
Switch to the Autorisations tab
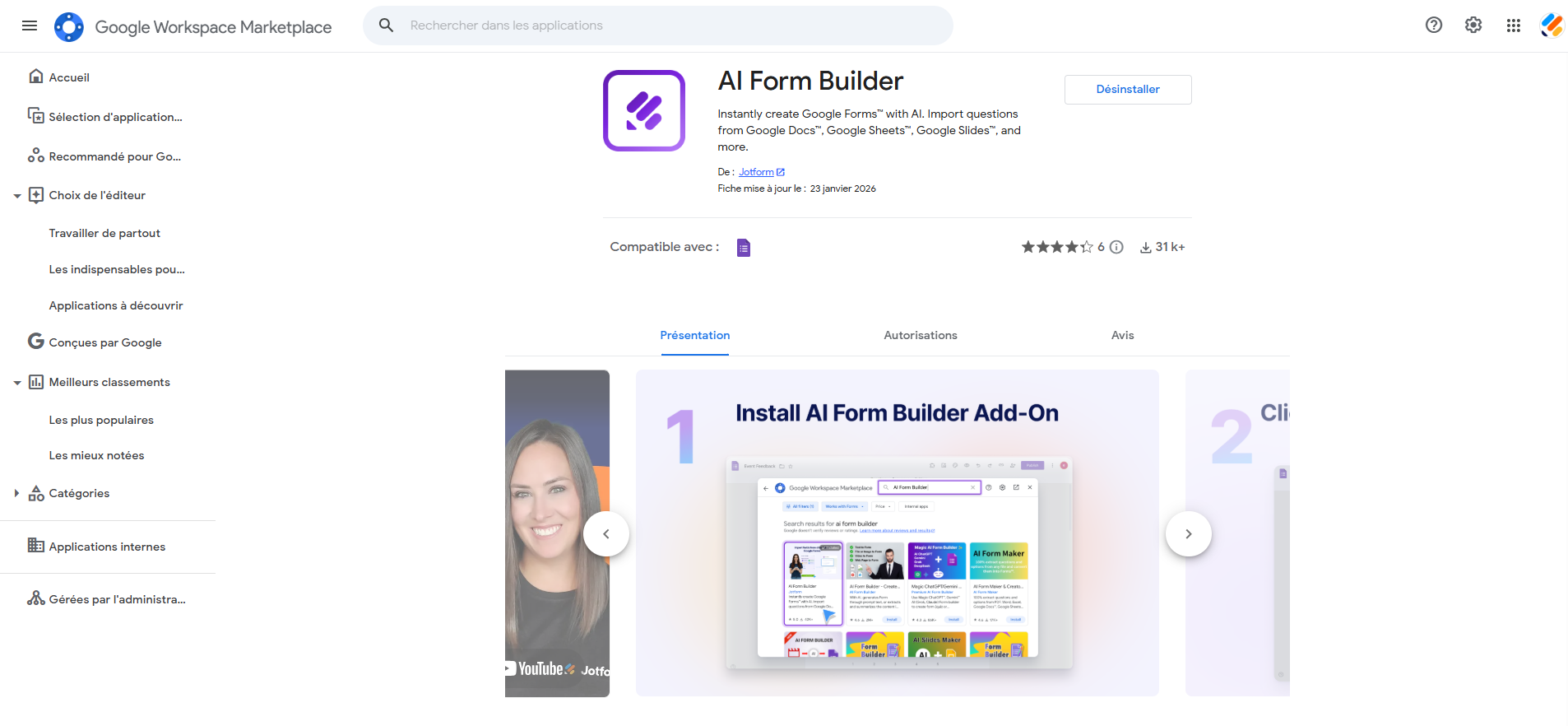point(921,336)
